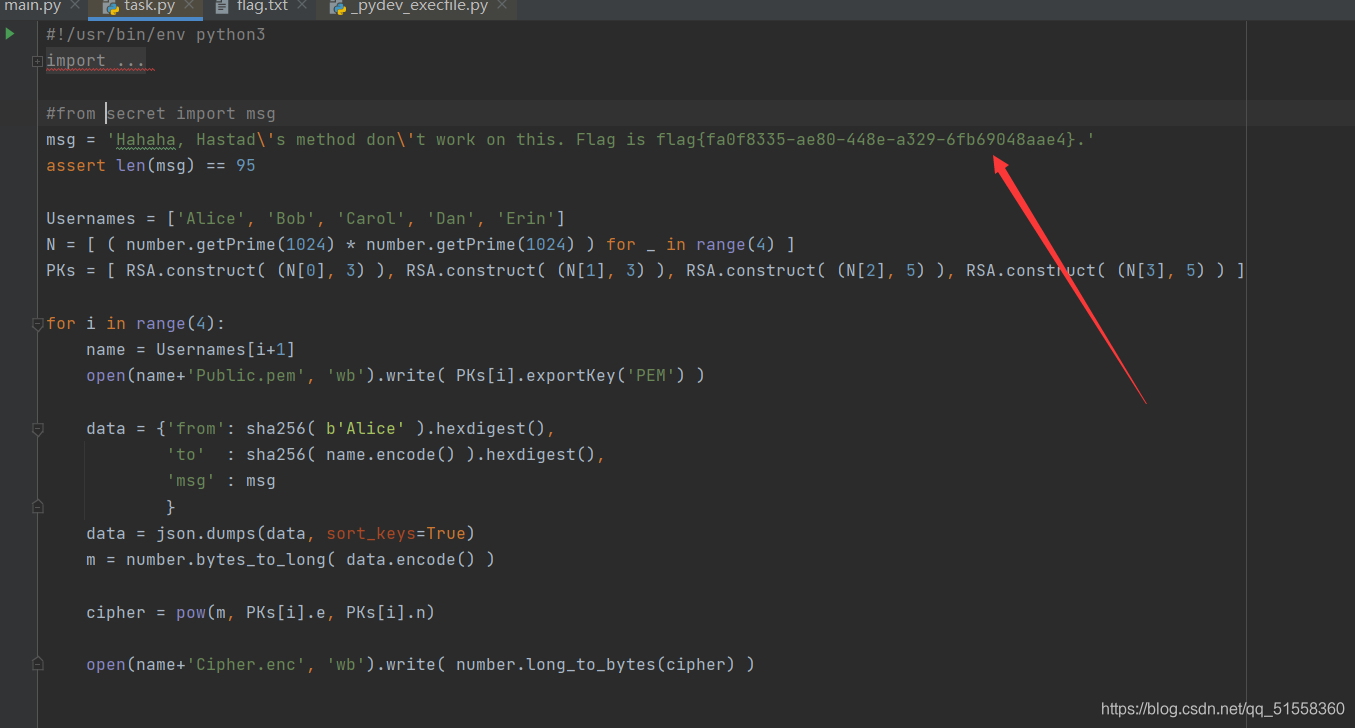This screenshot has height=728, width=1355.
Task: Click the b'Alice' bytes literal
Action: tap(366, 429)
